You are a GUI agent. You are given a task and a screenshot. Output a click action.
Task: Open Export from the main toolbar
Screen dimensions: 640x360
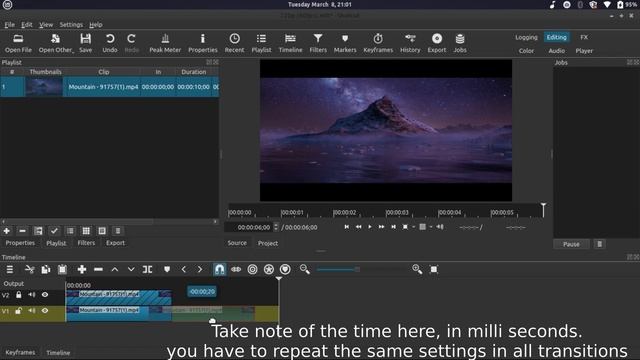point(437,43)
